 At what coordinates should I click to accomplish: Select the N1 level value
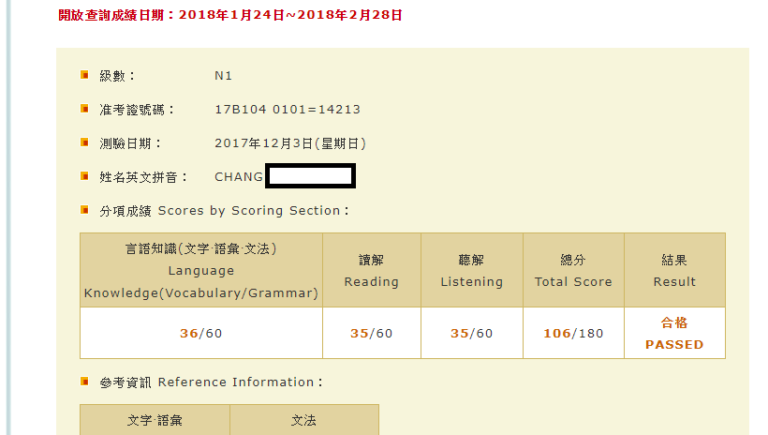(x=224, y=76)
